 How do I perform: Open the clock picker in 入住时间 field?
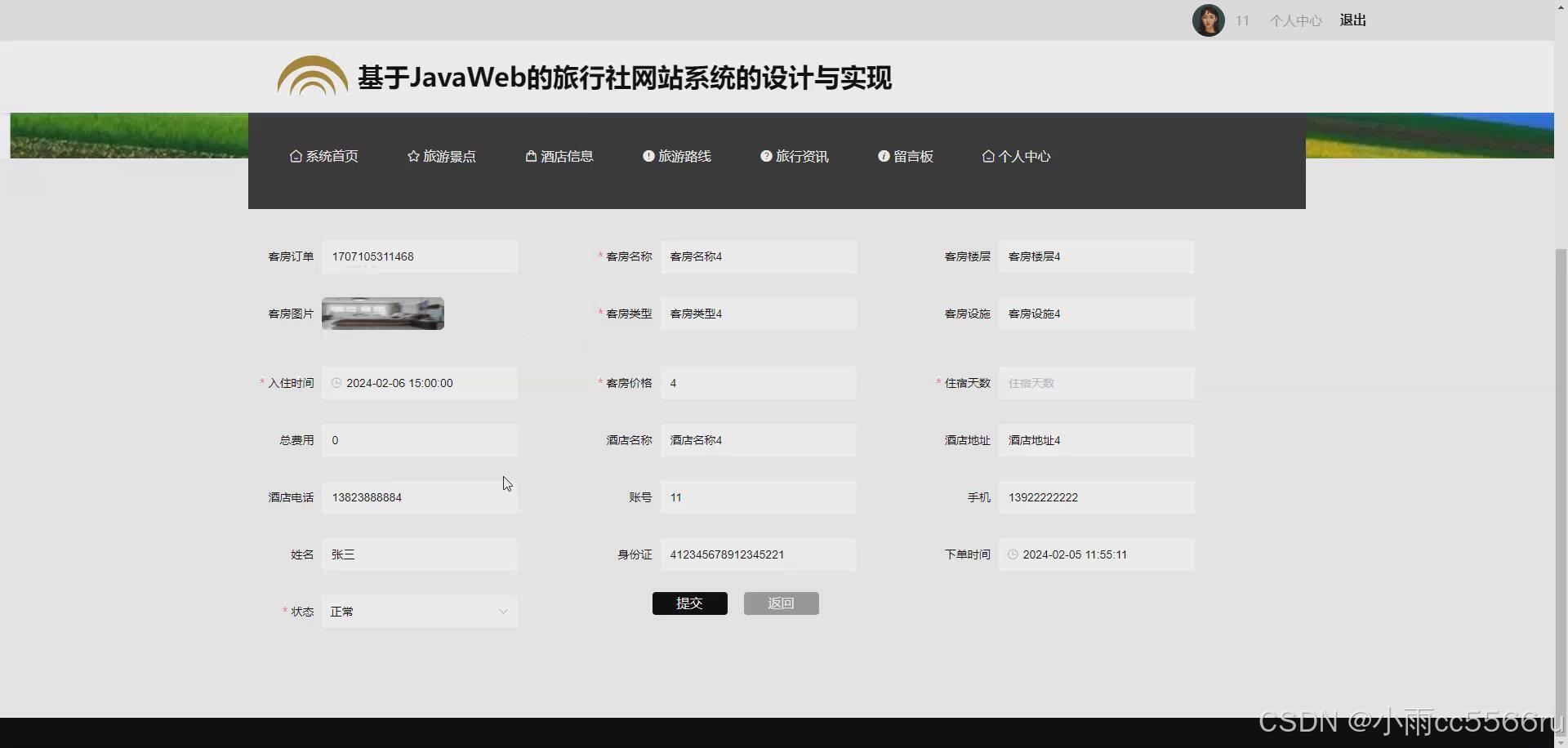point(336,382)
